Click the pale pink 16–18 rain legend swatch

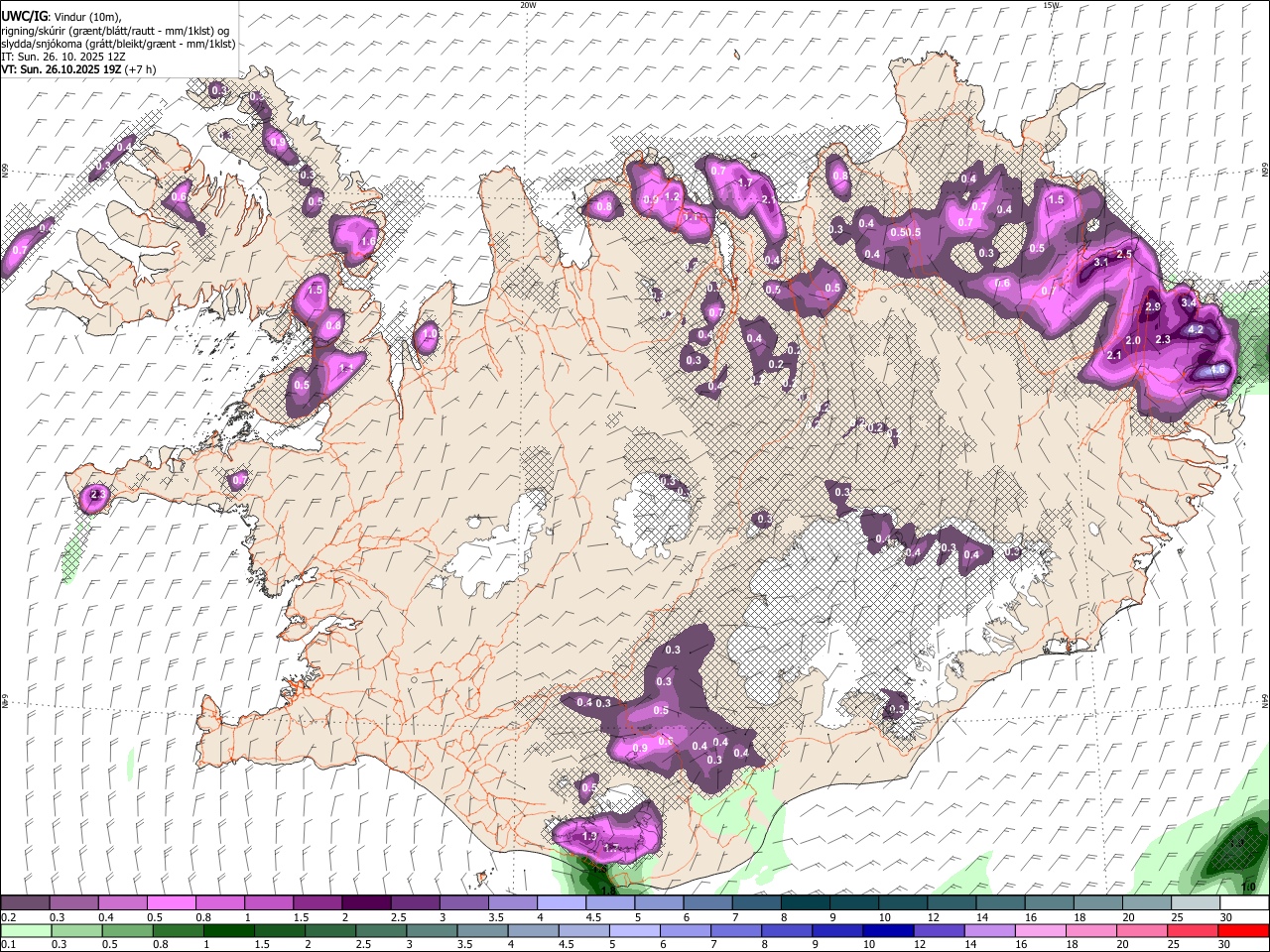tap(1041, 931)
